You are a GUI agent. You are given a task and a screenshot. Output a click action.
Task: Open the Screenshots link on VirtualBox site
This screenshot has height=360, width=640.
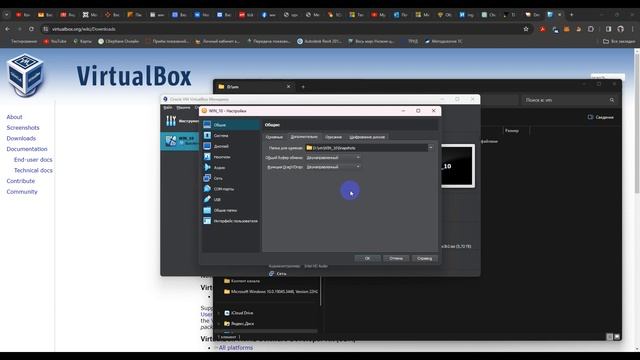click(x=23, y=127)
